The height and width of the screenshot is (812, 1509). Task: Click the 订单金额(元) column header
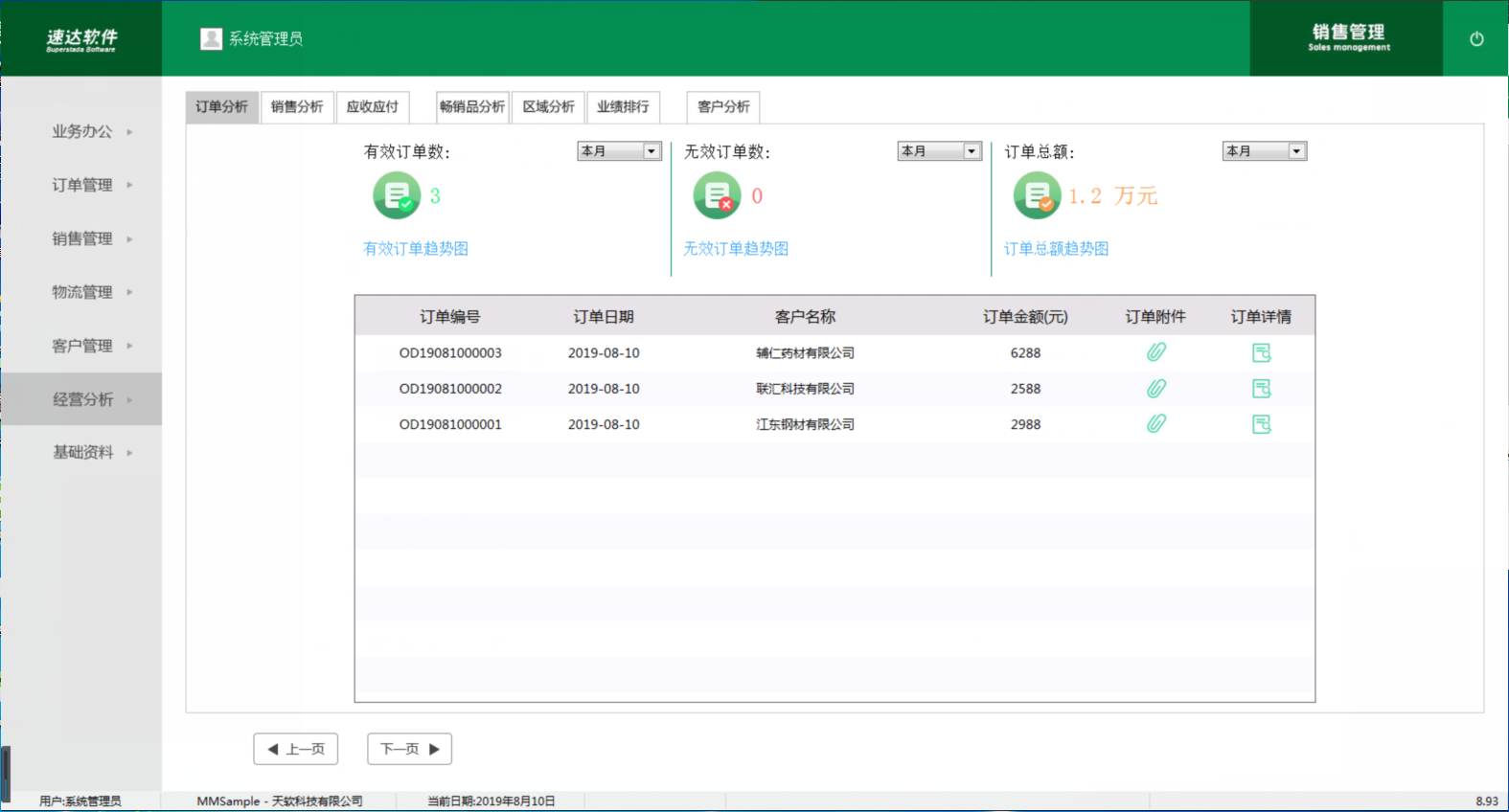tap(1025, 316)
